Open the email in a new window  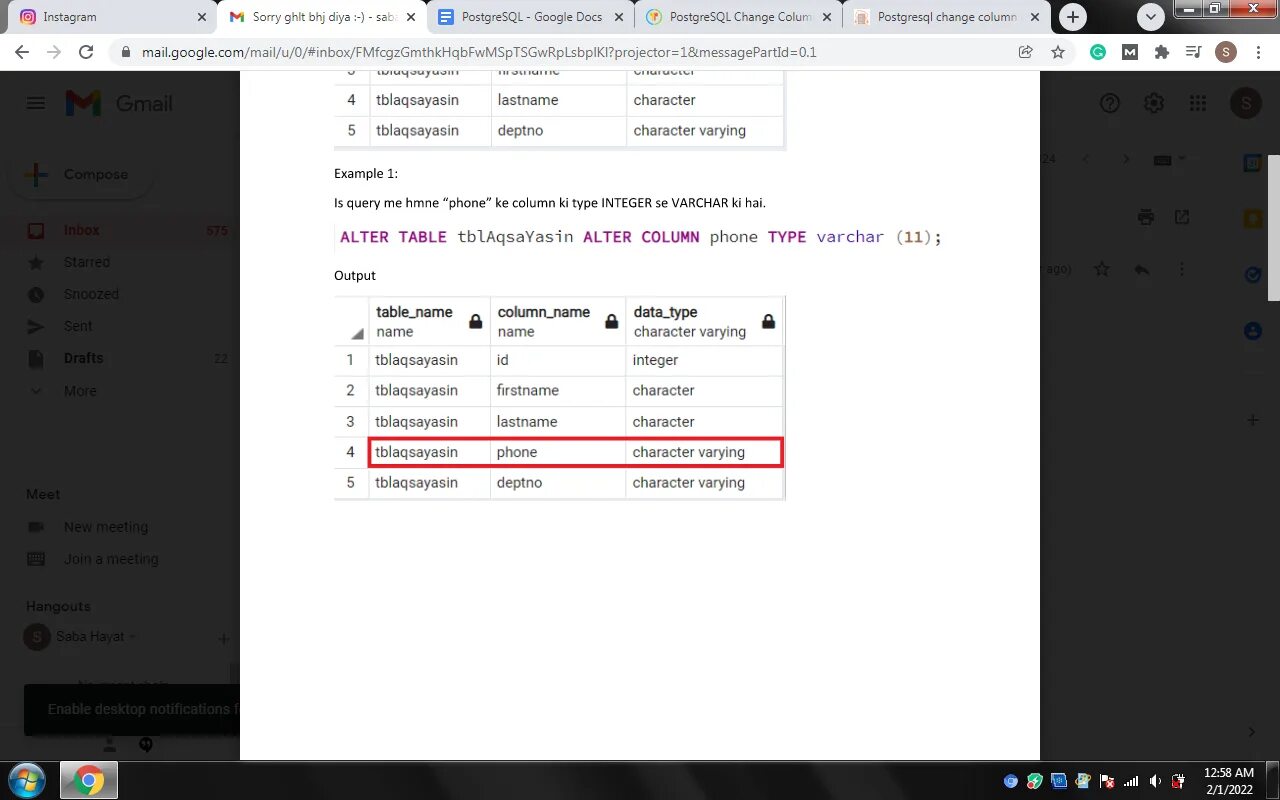pos(1182,217)
